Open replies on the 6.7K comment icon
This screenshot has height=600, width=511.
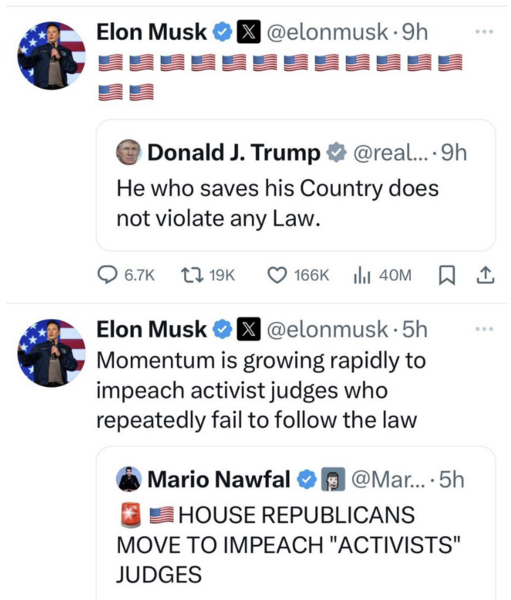[x=107, y=275]
